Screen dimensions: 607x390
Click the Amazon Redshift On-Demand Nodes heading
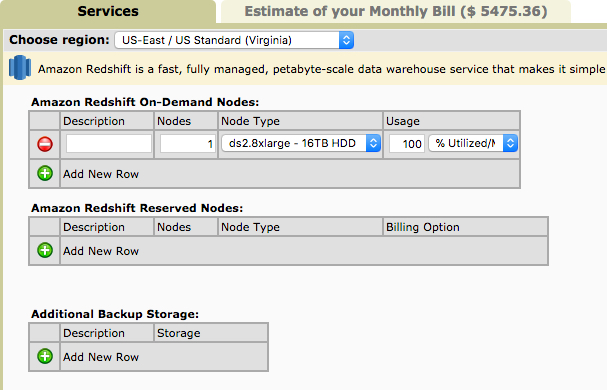pyautogui.click(x=145, y=102)
